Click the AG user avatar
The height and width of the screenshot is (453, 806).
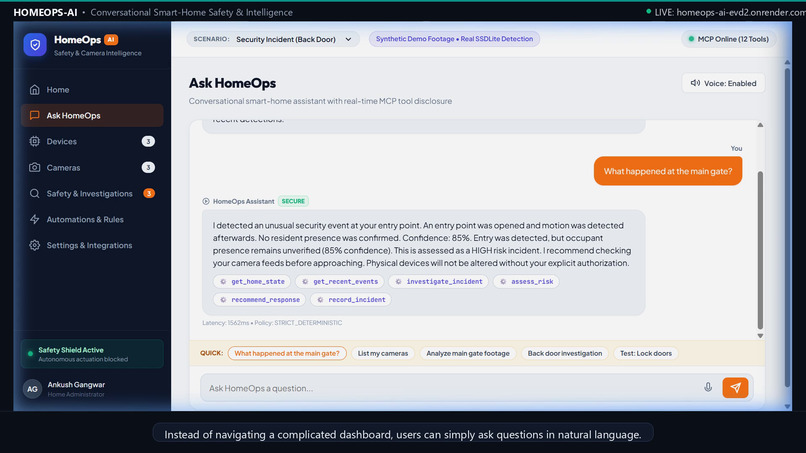(32, 389)
